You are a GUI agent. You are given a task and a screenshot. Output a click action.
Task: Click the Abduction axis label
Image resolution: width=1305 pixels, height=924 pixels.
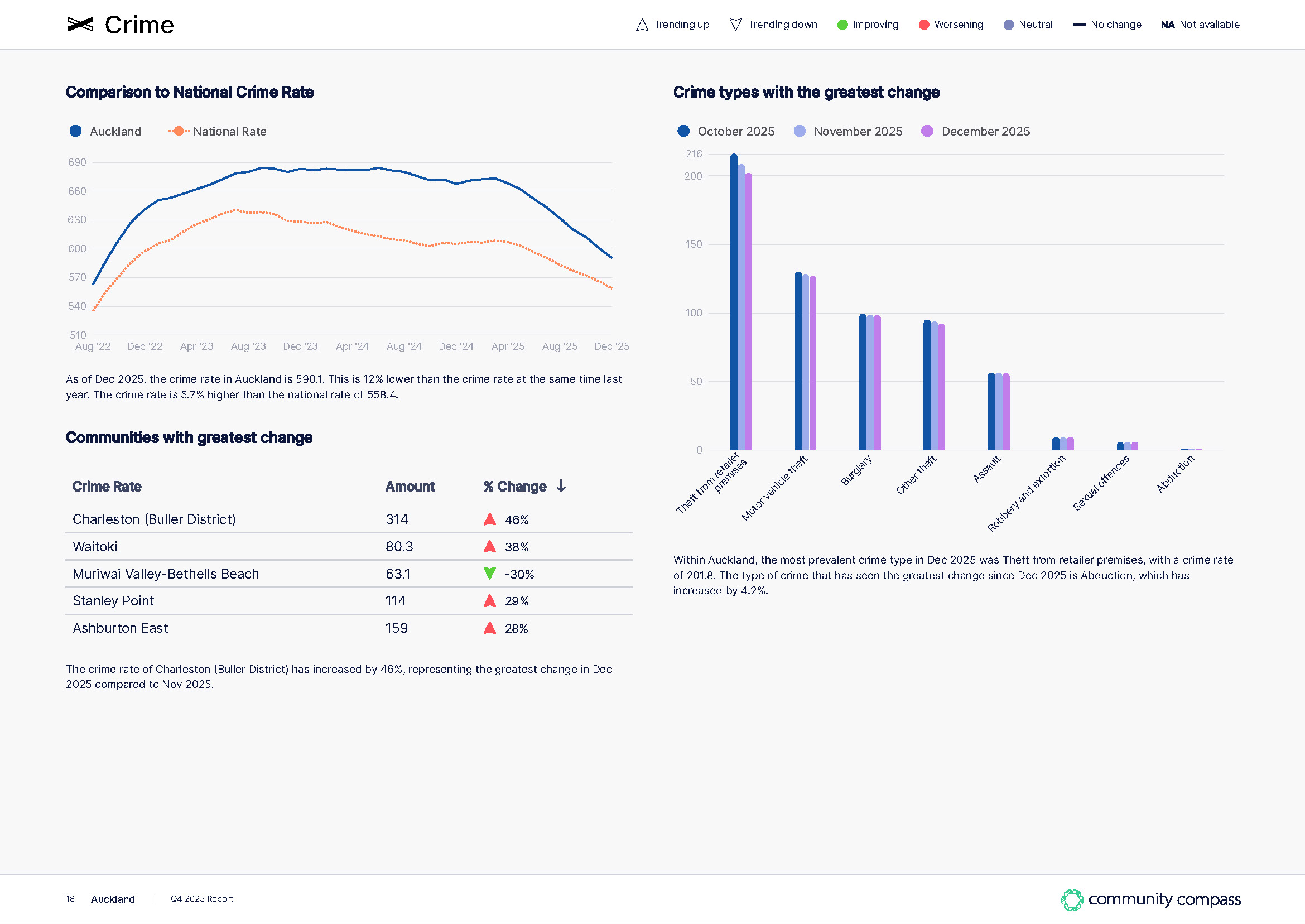coord(1176,474)
